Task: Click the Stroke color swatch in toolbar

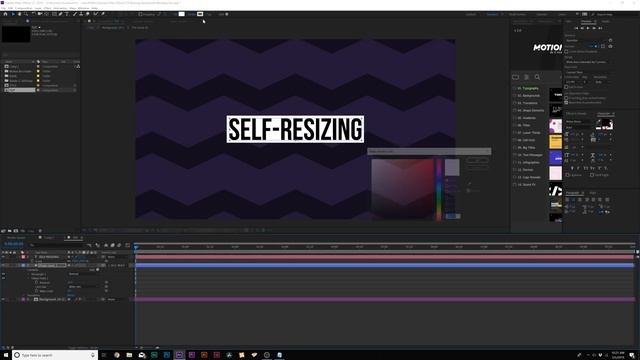Action: [x=200, y=14]
